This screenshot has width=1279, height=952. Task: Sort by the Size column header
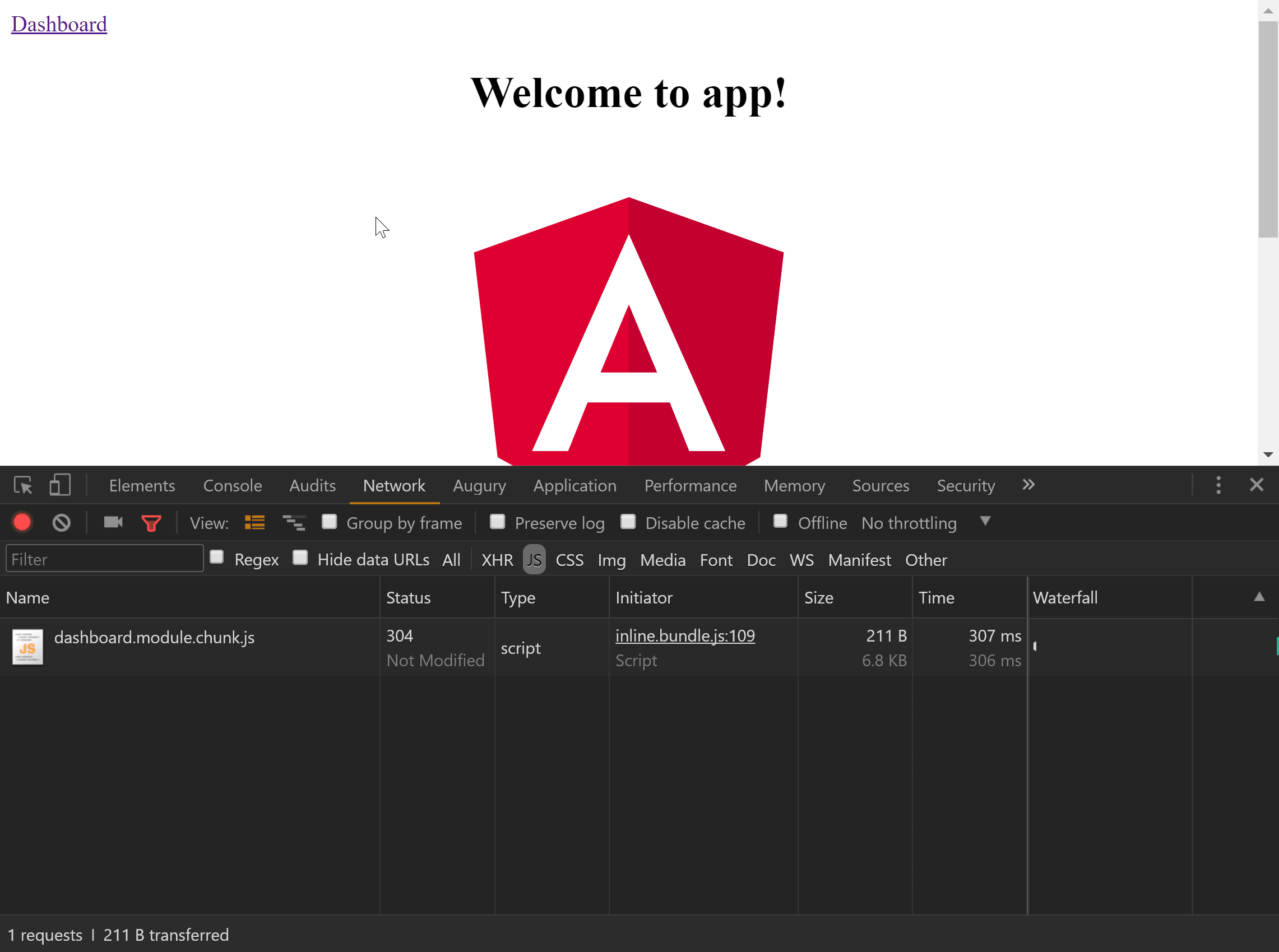tap(855, 598)
